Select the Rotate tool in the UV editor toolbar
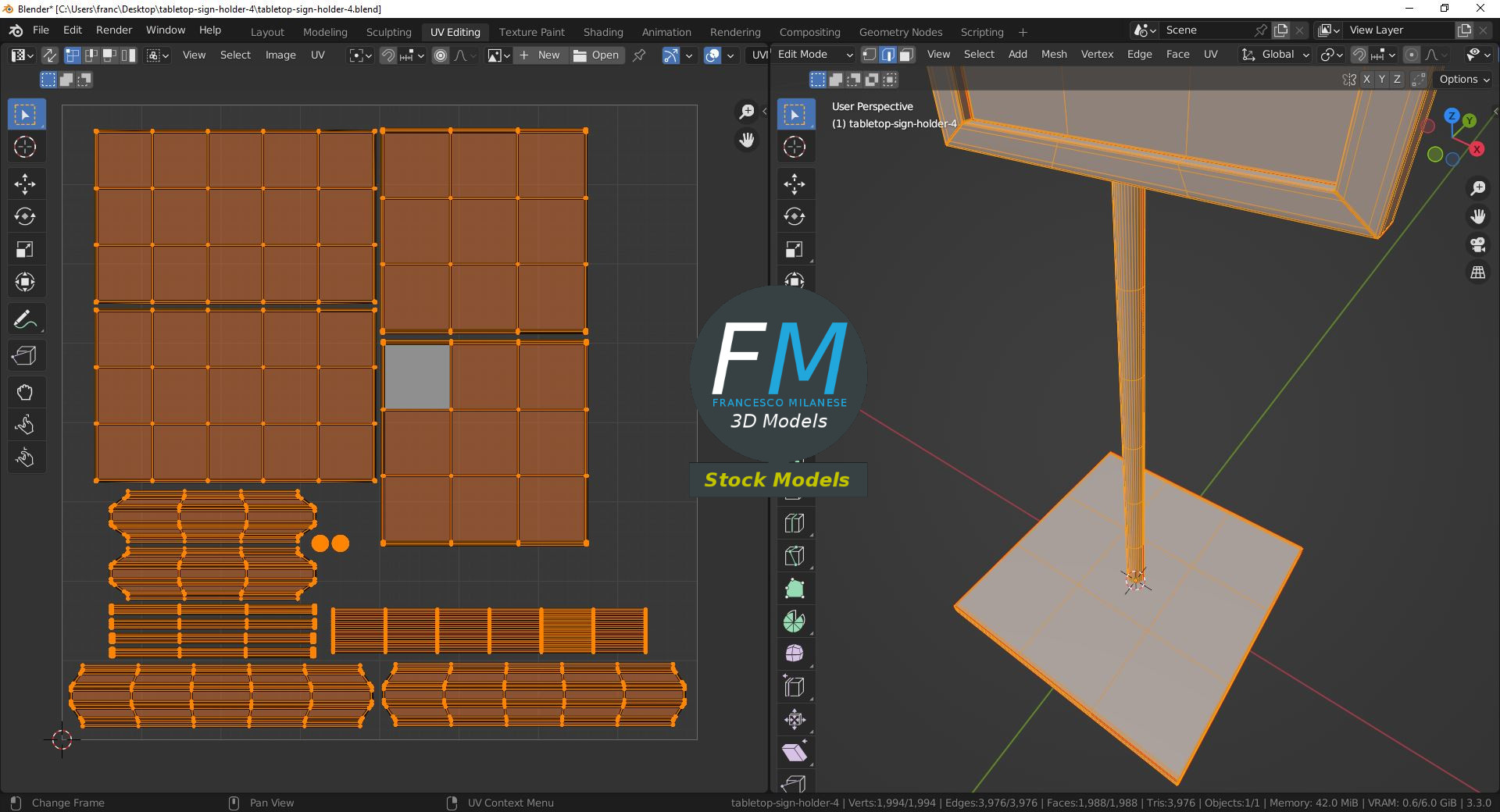The image size is (1500, 812). pyautogui.click(x=26, y=216)
